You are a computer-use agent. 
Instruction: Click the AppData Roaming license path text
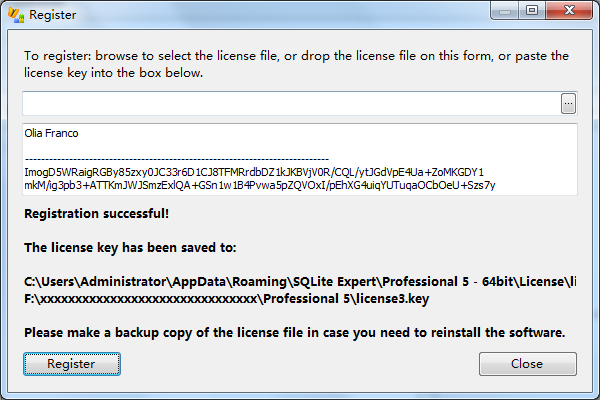click(300, 282)
